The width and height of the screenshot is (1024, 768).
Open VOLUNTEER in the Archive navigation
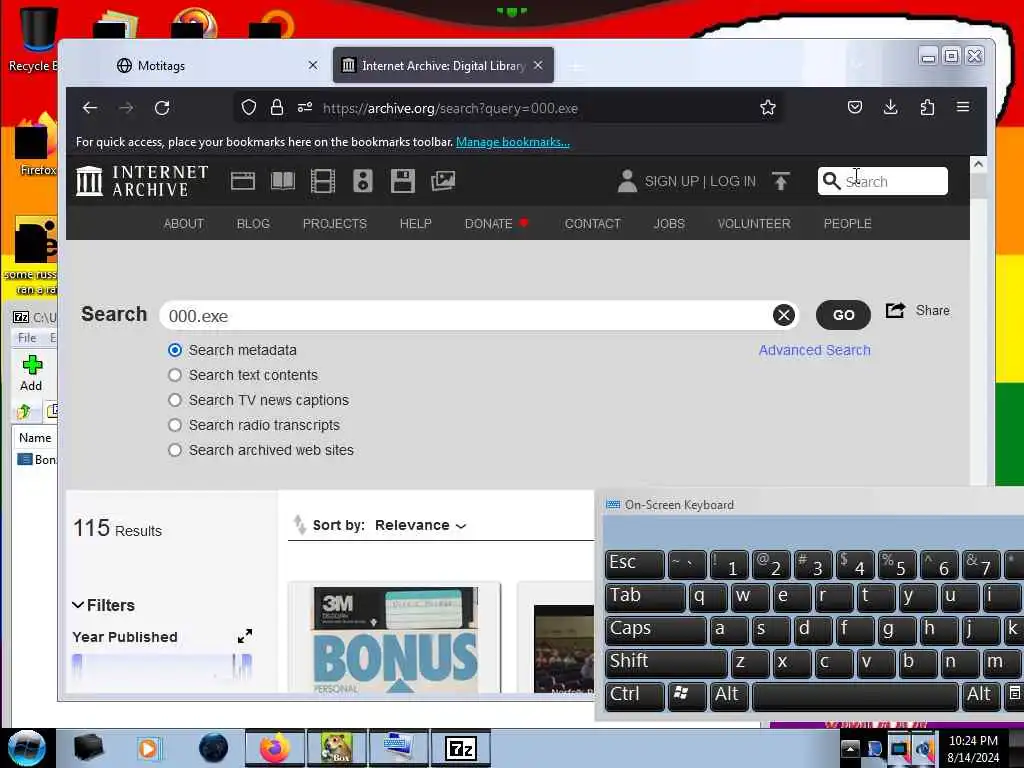point(754,223)
